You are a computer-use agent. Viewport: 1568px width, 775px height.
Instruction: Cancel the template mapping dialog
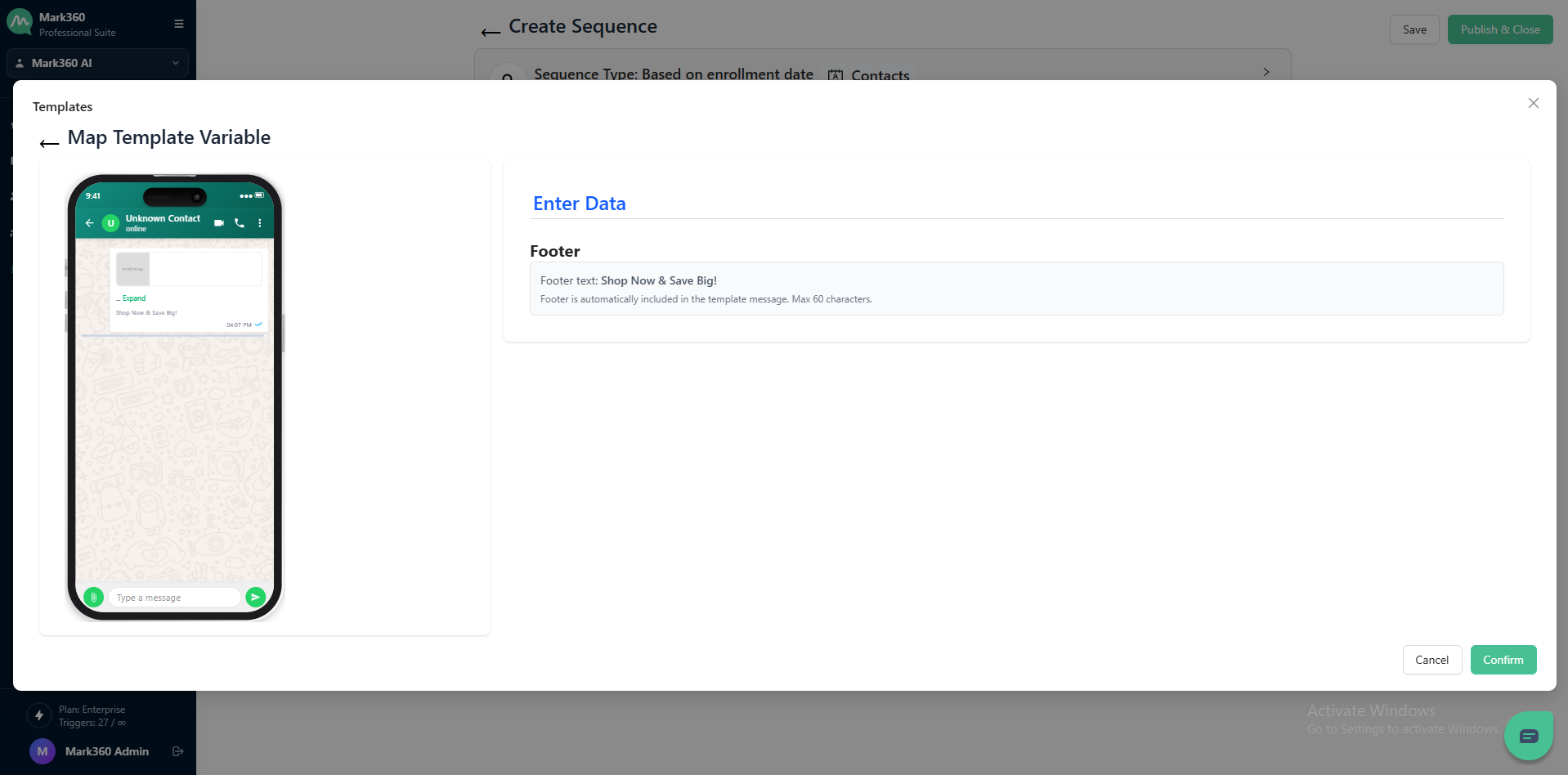(x=1431, y=660)
